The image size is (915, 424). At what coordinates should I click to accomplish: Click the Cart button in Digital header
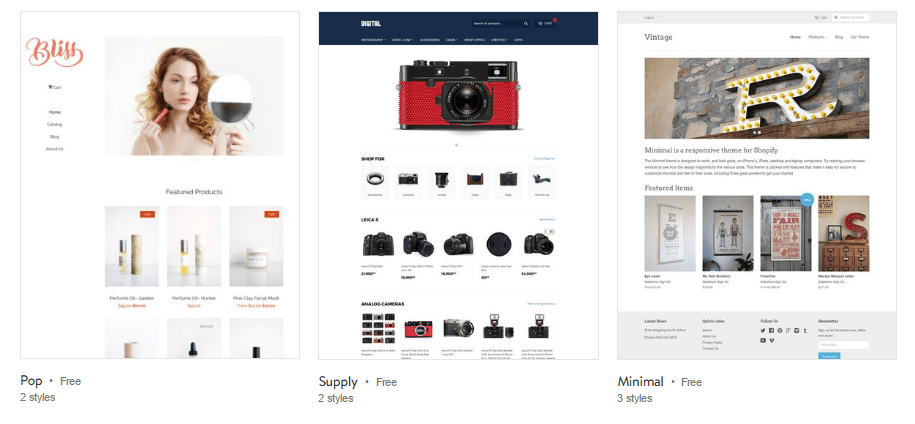[546, 23]
